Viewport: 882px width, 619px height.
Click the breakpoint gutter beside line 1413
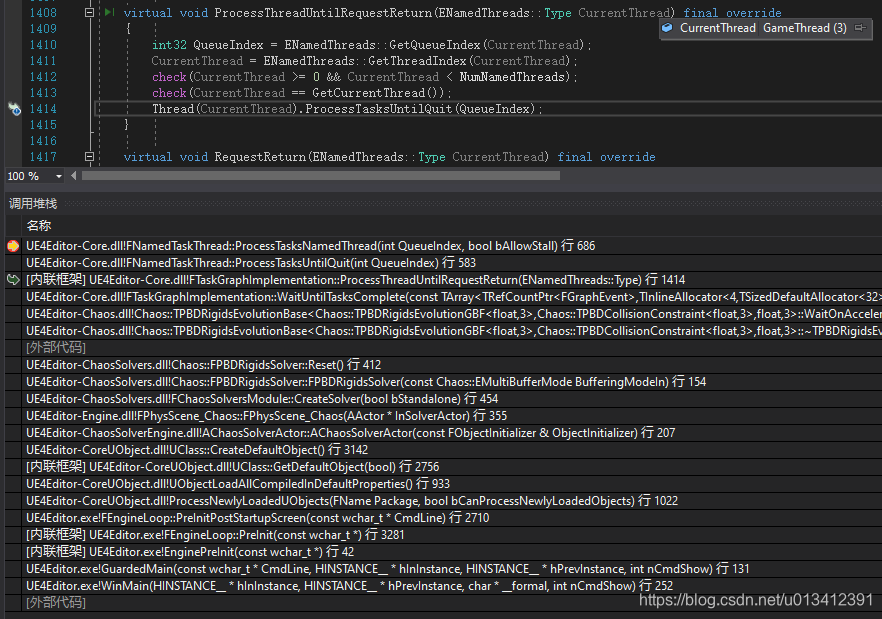tap(14, 92)
